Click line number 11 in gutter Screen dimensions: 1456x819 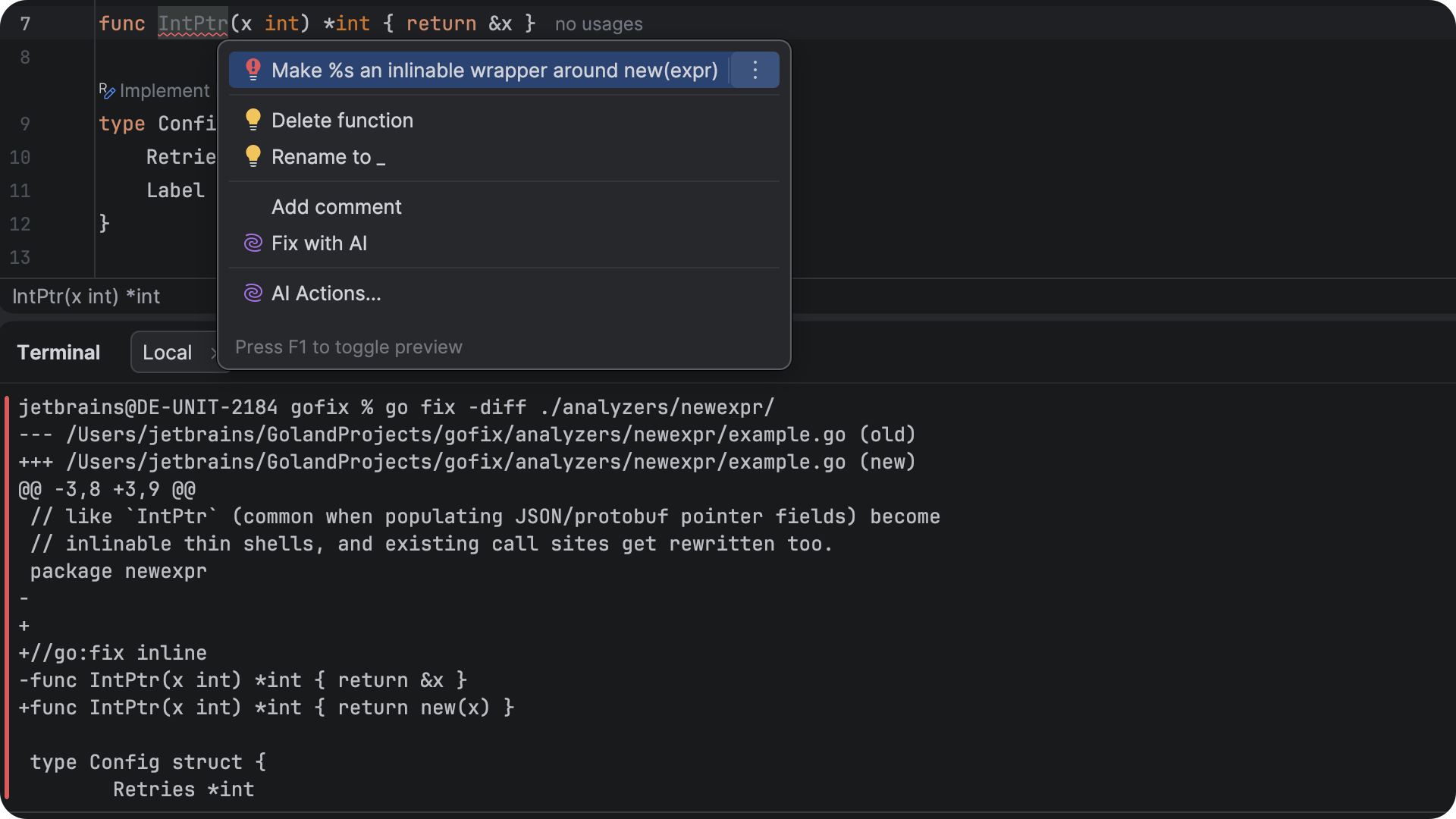[x=20, y=191]
